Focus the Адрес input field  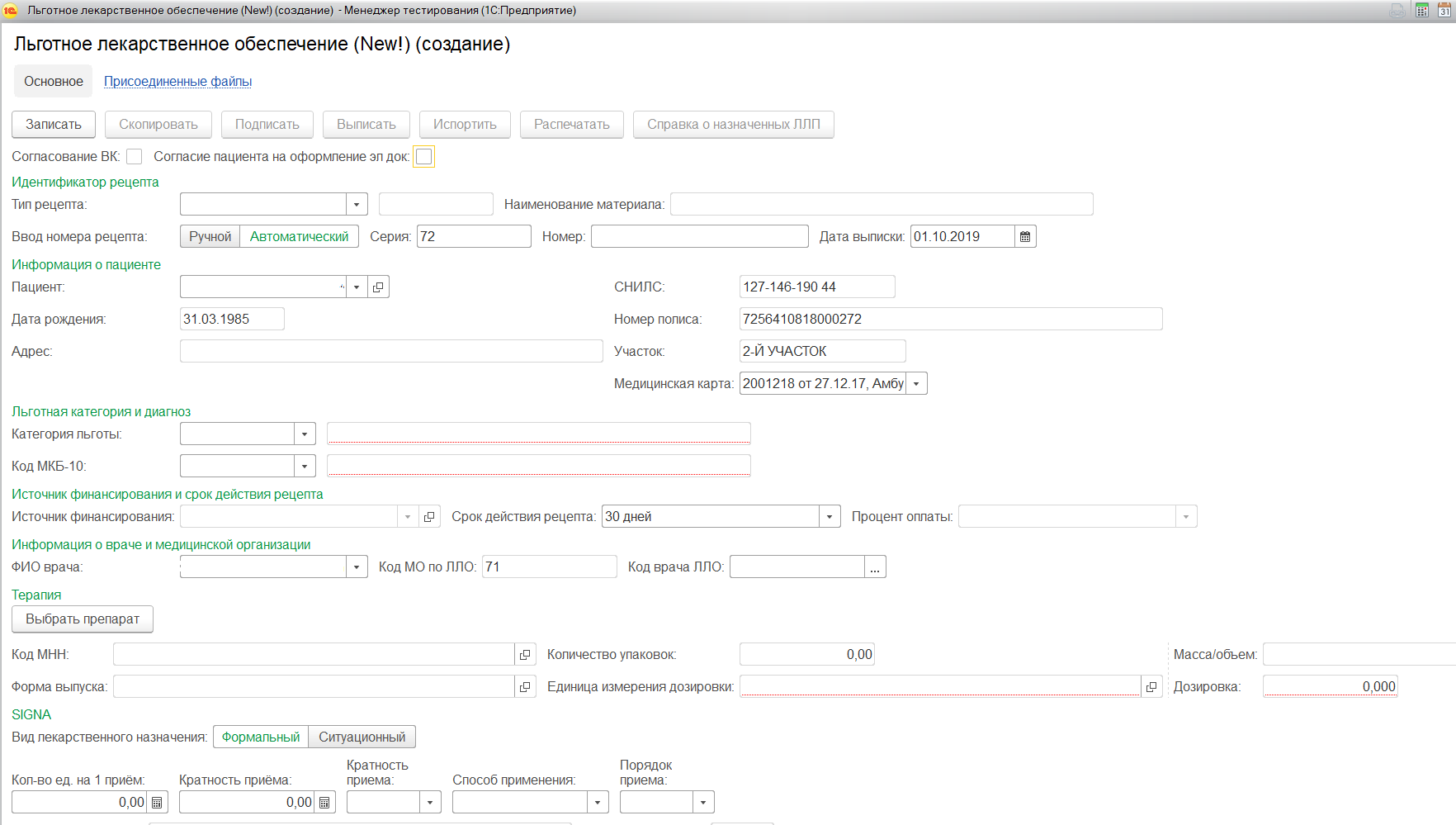pyautogui.click(x=391, y=351)
